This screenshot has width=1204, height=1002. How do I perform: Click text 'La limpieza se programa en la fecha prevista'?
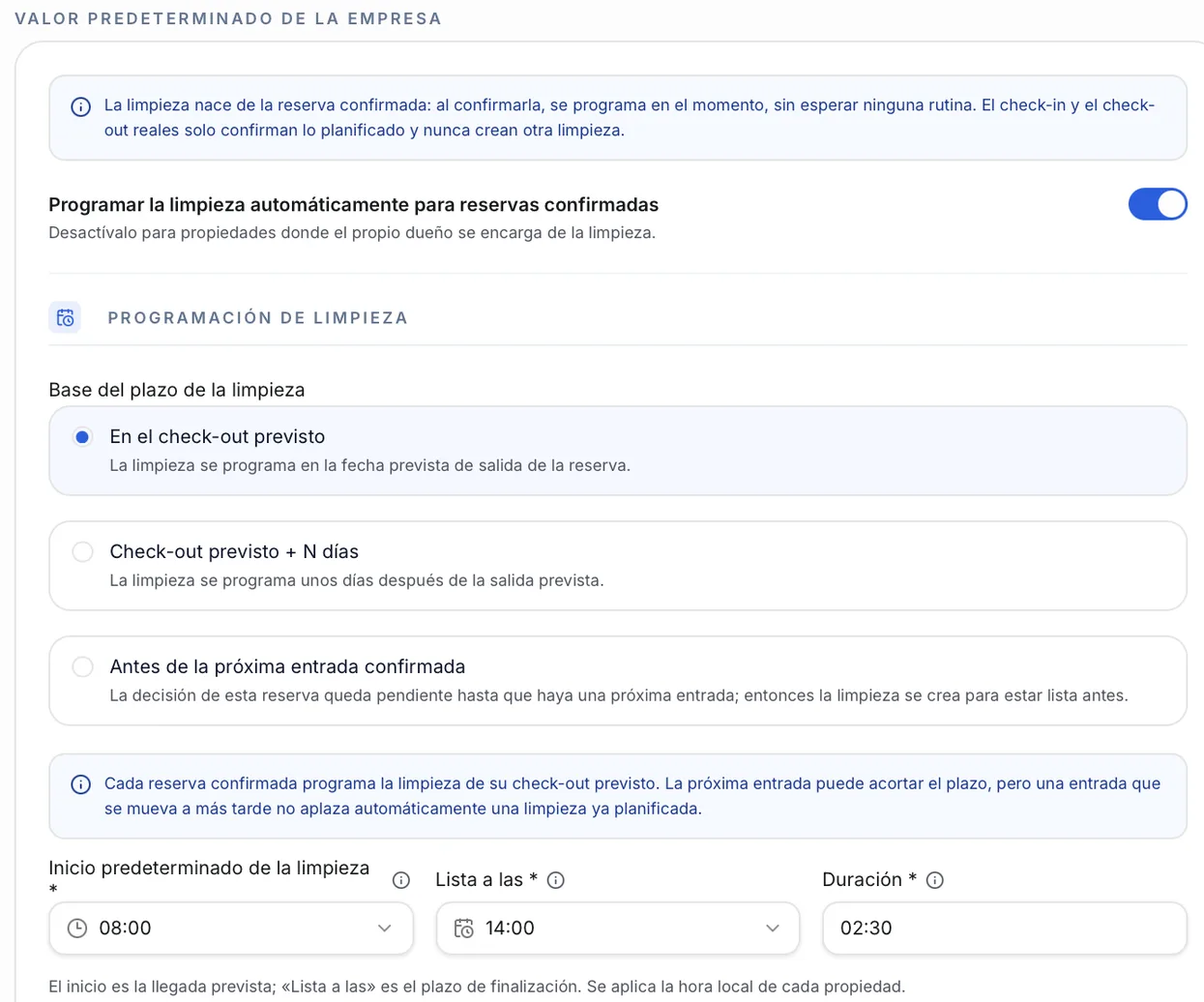coord(370,465)
